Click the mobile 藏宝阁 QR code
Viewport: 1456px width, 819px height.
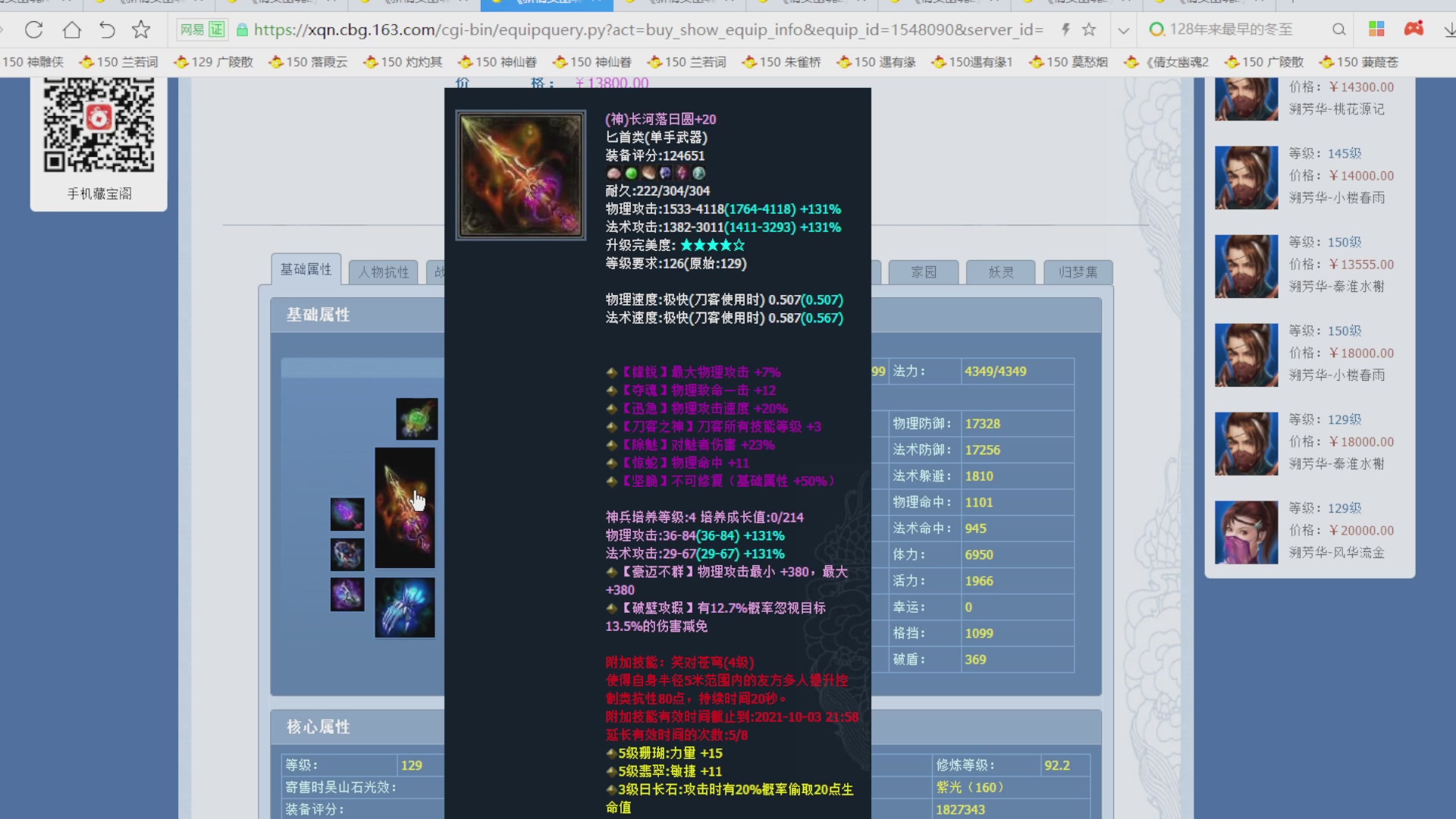pos(99,124)
